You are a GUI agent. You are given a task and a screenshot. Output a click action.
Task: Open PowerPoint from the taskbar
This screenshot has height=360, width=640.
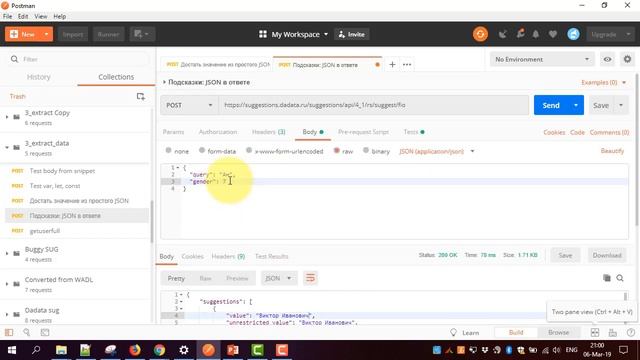point(233,350)
